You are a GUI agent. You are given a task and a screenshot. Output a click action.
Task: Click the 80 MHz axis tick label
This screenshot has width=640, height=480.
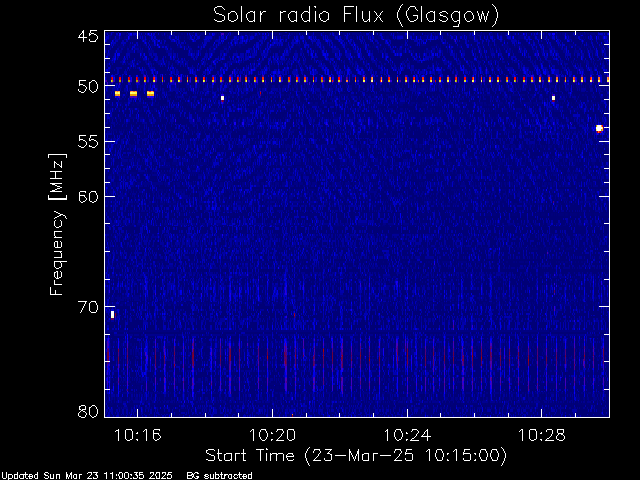click(88, 411)
